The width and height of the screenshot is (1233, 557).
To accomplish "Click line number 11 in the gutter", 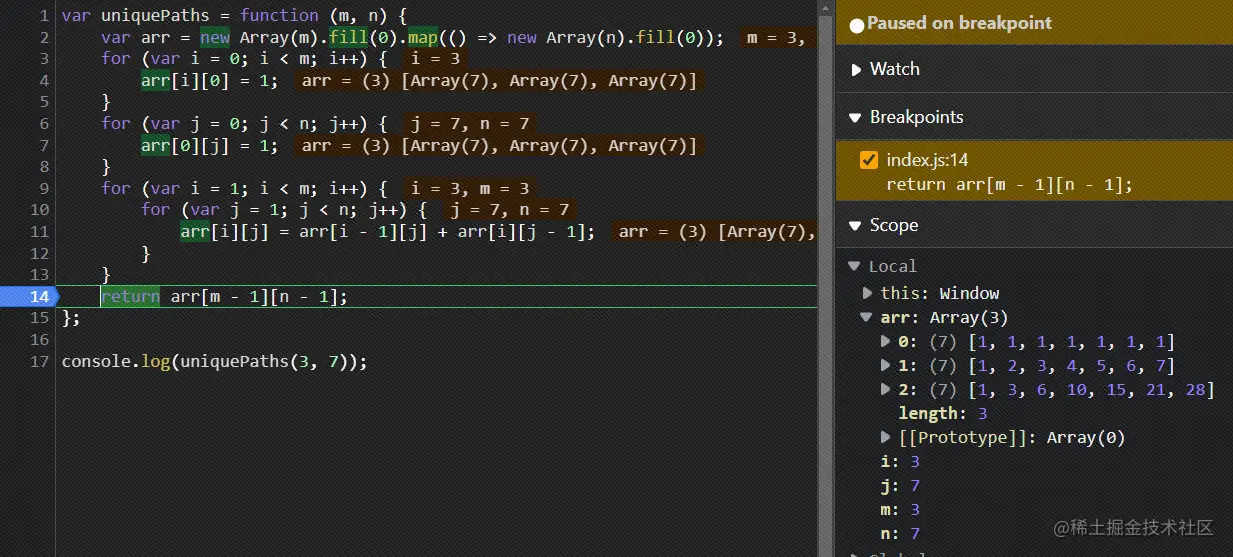I will pos(39,231).
